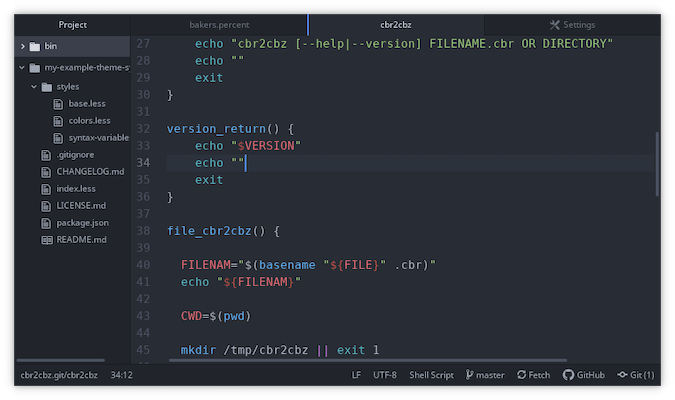Screen dimensions: 675x400
Task: Click the master branch icon
Action: tap(469, 375)
